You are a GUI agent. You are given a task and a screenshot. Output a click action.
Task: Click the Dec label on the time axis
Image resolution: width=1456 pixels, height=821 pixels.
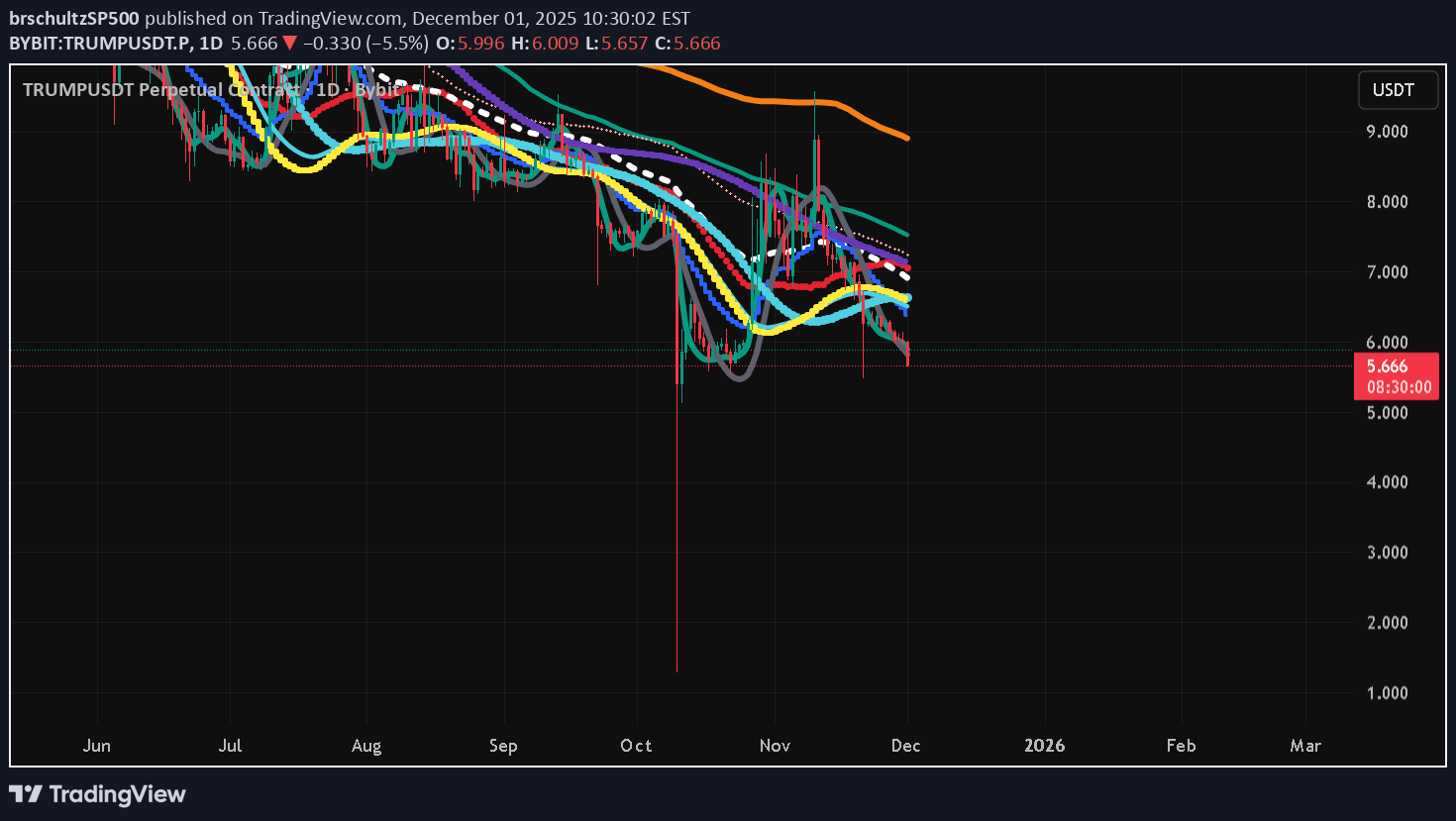coord(905,746)
